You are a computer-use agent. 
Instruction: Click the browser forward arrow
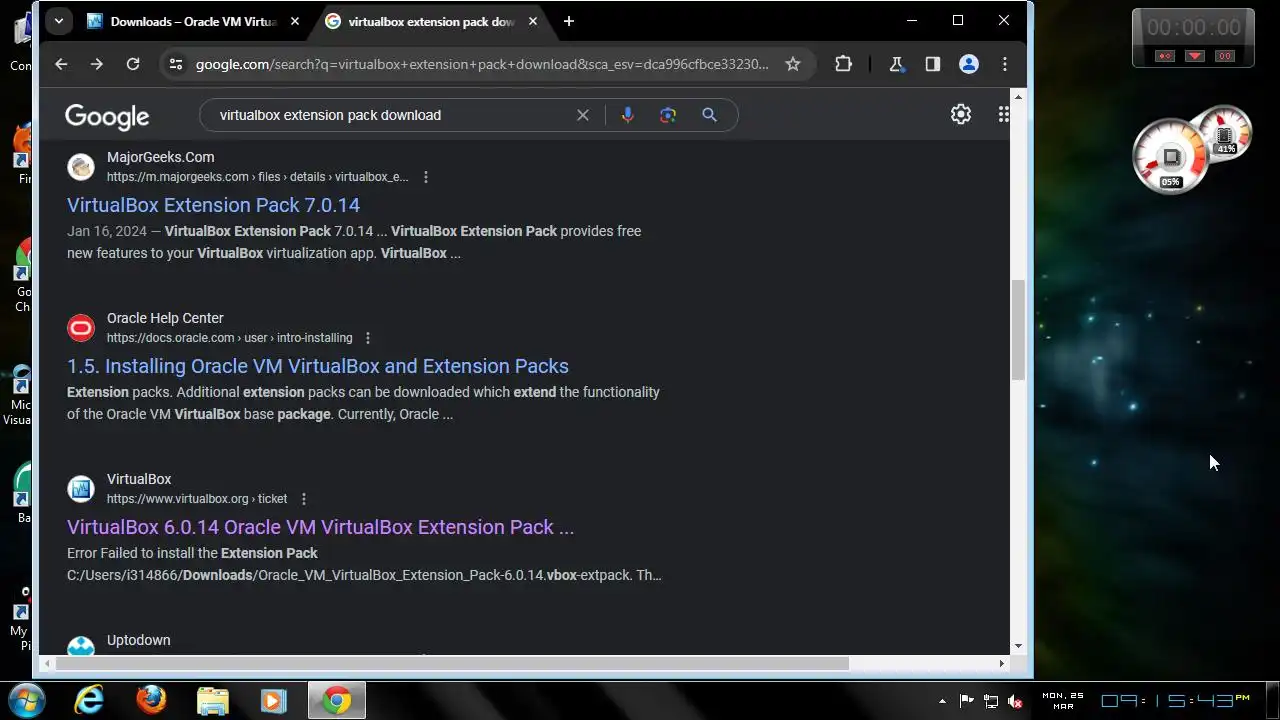click(x=96, y=64)
